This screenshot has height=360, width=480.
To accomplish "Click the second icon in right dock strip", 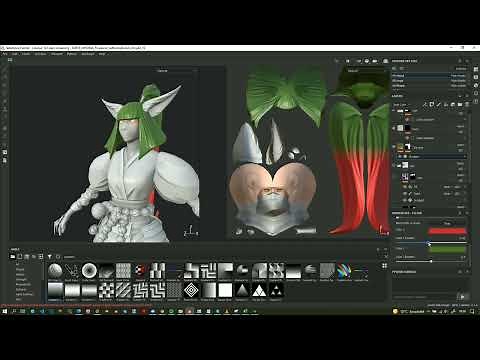I will click(476, 77).
